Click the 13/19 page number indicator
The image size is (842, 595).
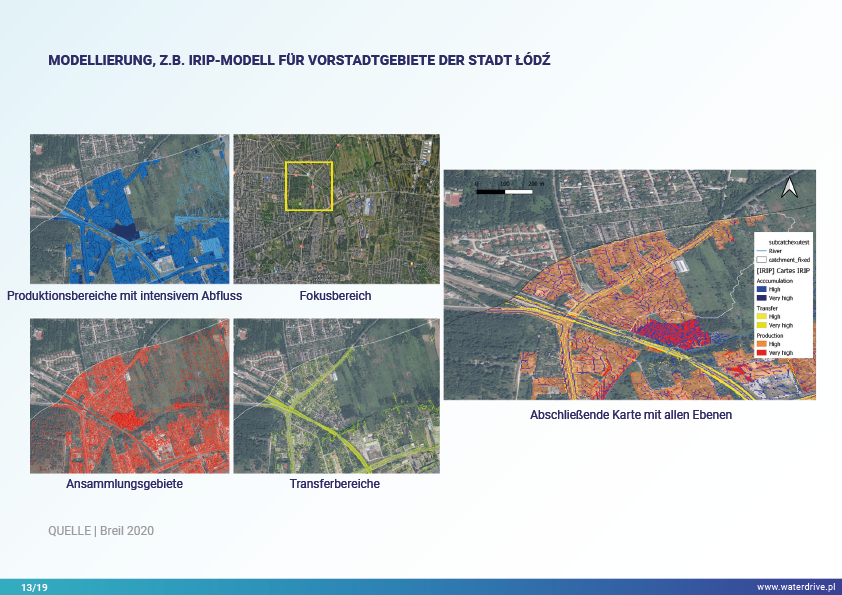click(34, 587)
